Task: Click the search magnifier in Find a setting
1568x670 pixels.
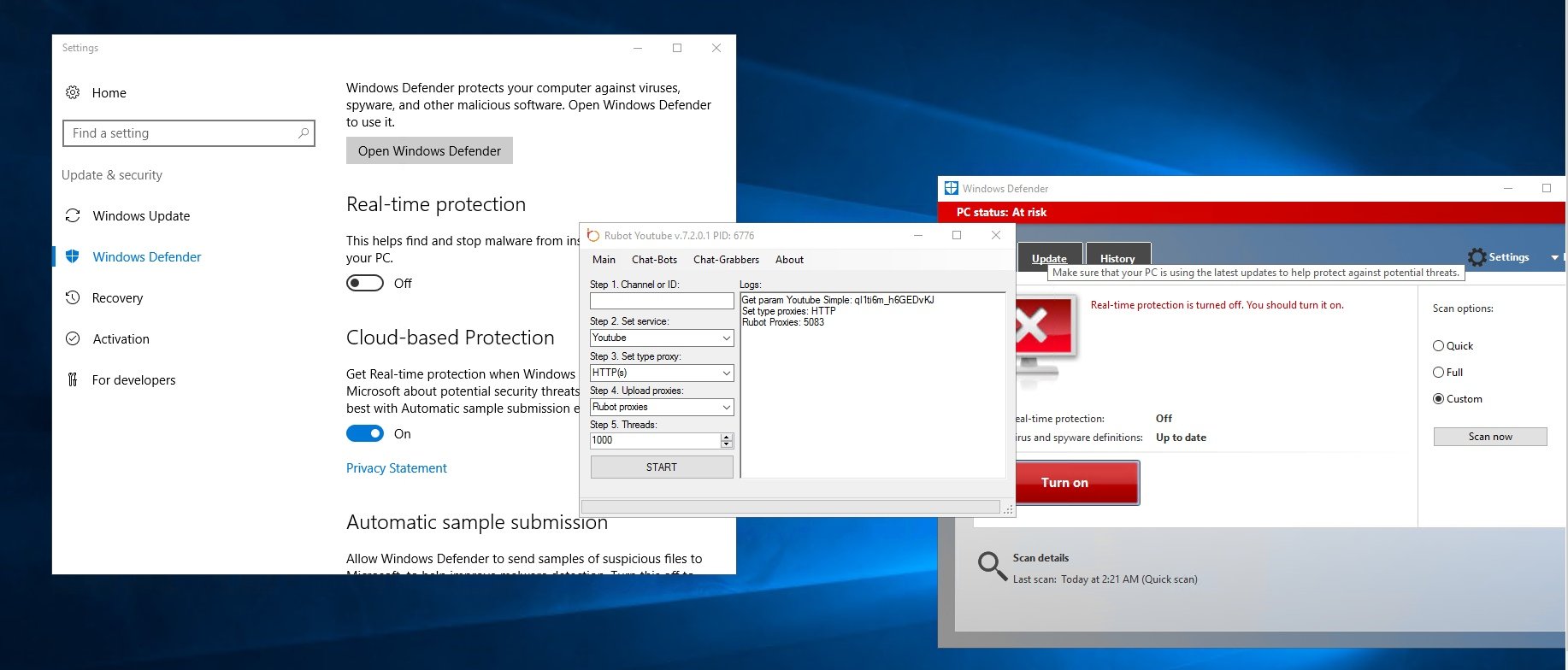Action: click(x=303, y=133)
